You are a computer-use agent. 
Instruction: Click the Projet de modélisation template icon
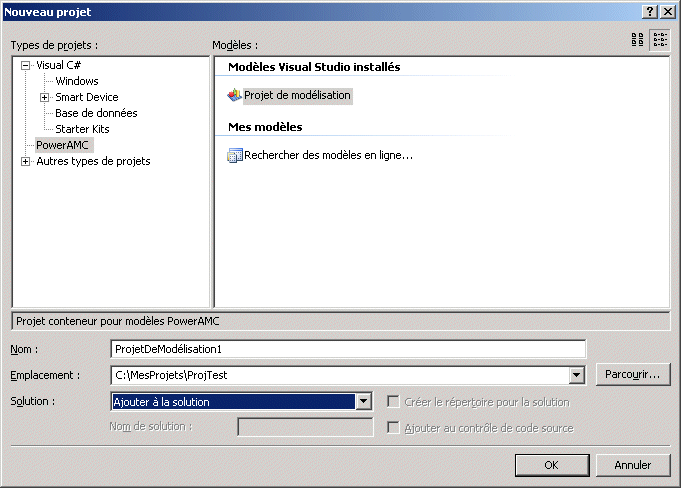235,96
